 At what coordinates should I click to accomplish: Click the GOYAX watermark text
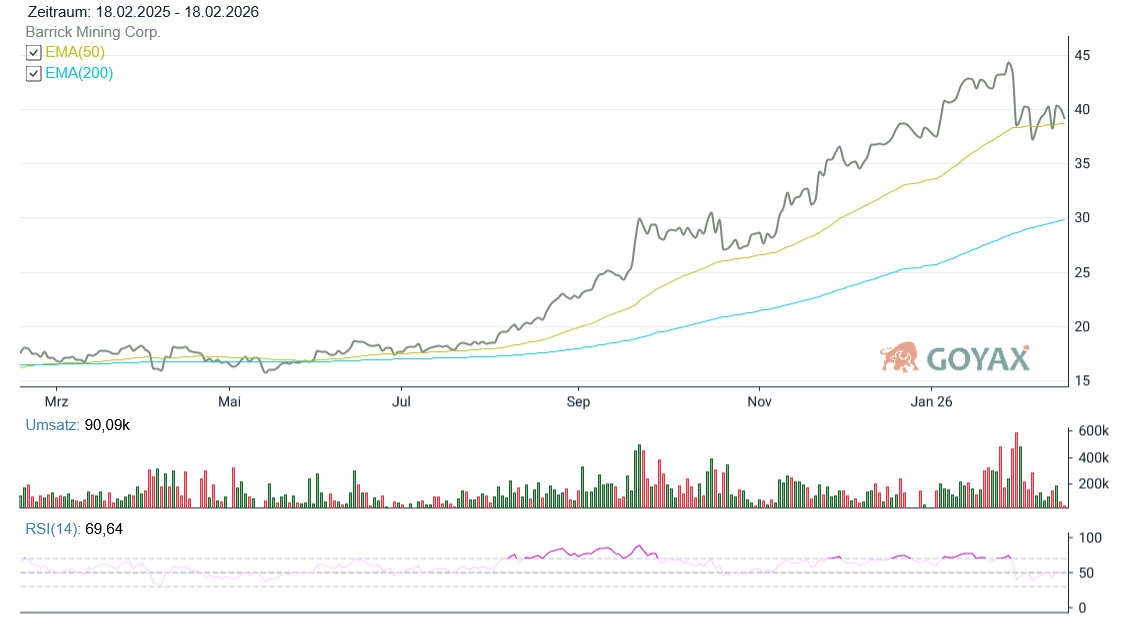click(x=977, y=358)
